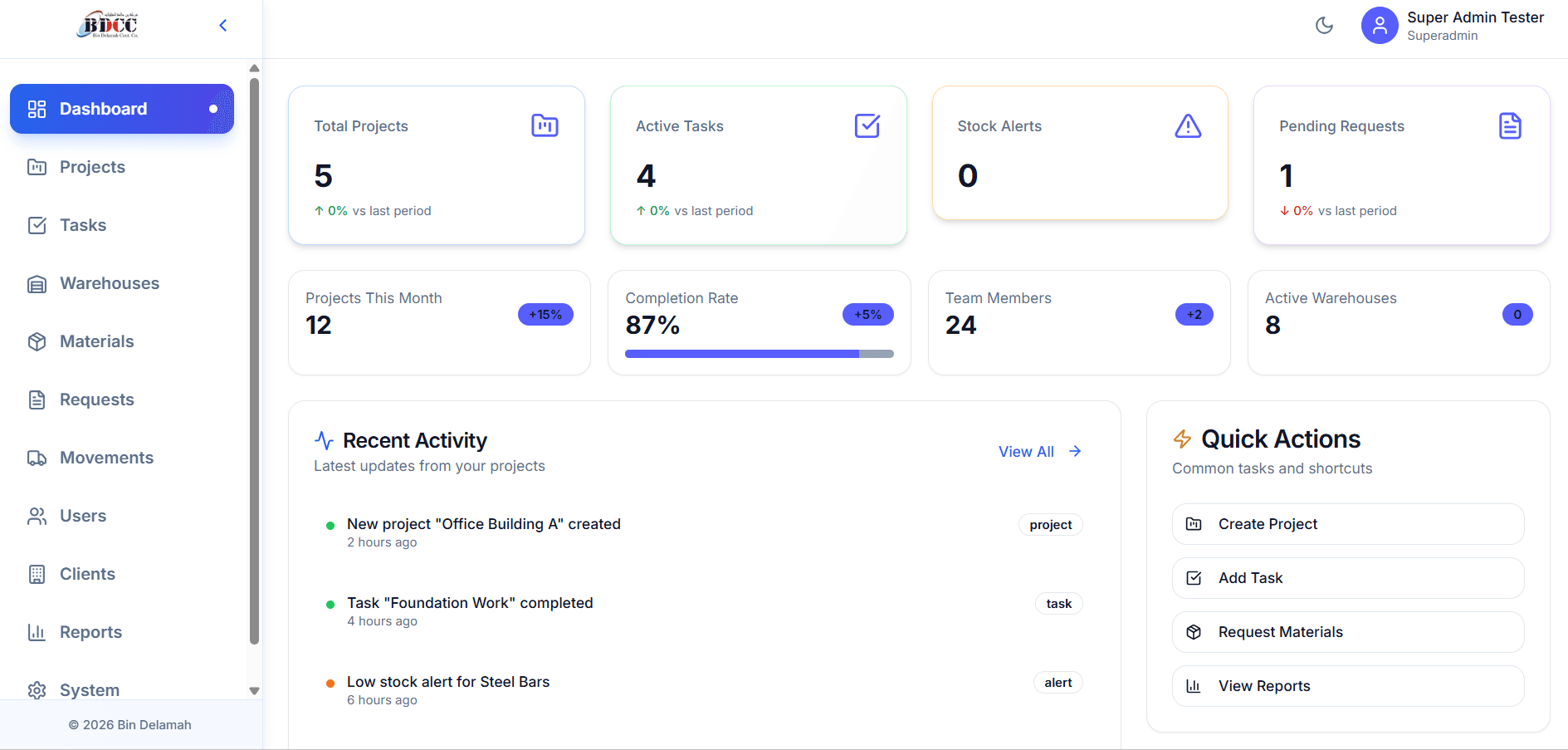Click the Quick Actions lightning bolt icon
The height and width of the screenshot is (750, 1568).
(x=1182, y=439)
